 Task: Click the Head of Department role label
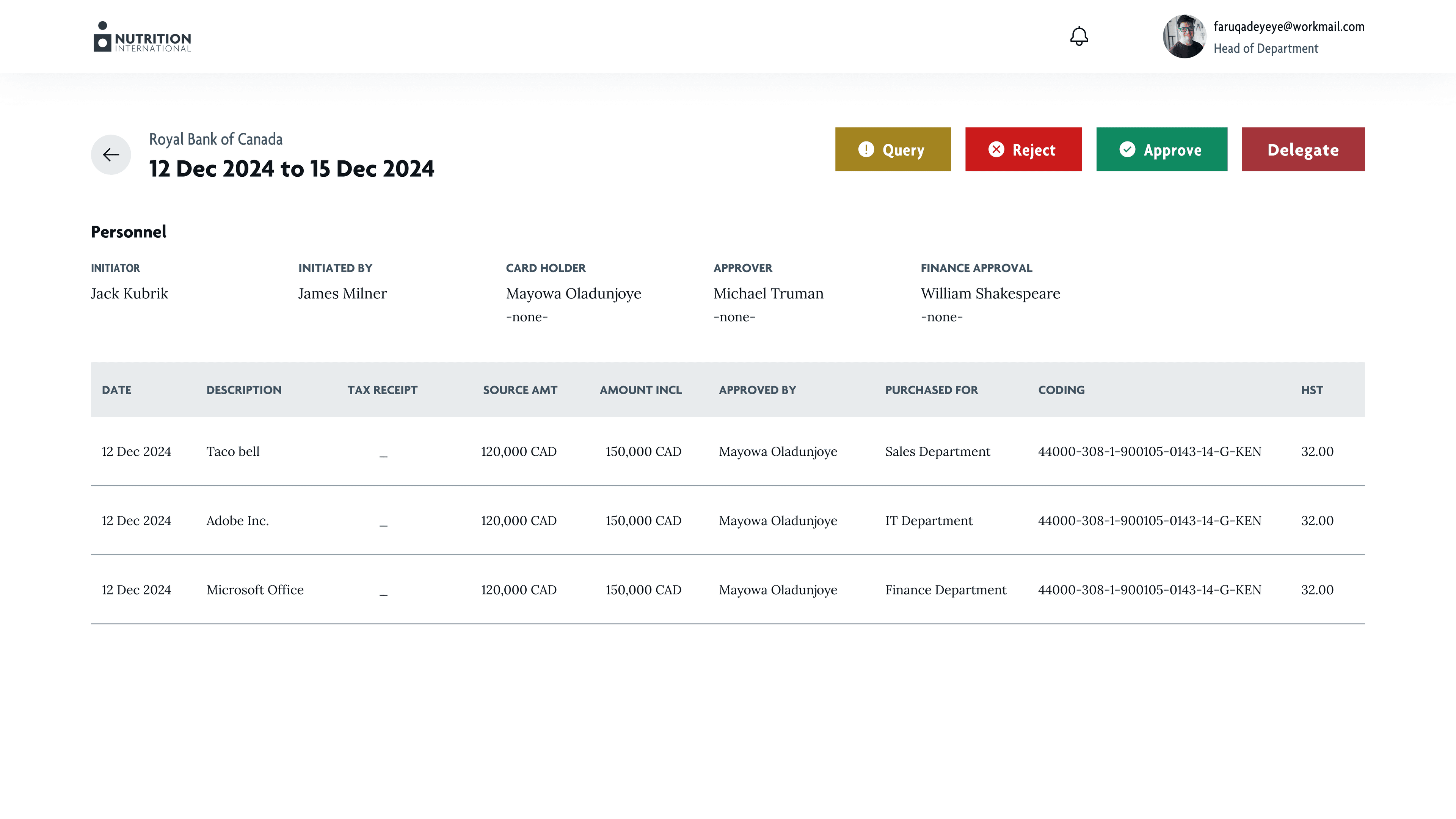1266,49
